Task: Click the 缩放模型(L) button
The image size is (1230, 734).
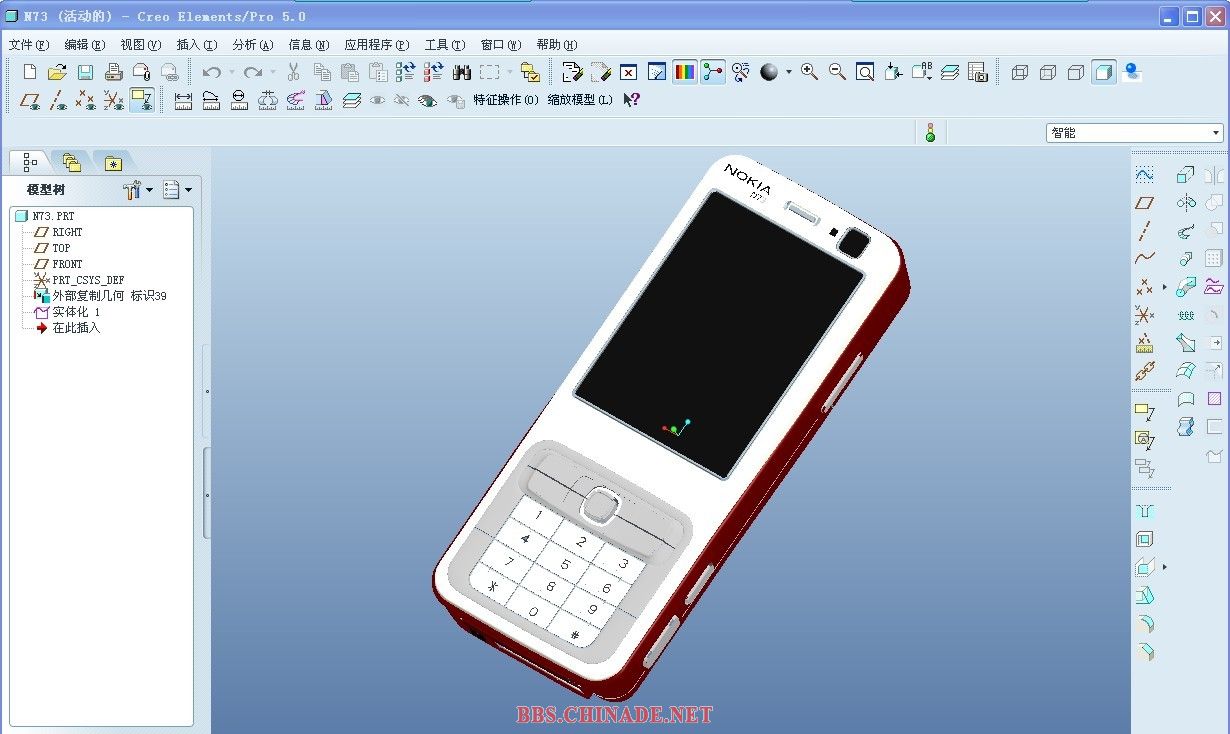Action: [x=580, y=100]
